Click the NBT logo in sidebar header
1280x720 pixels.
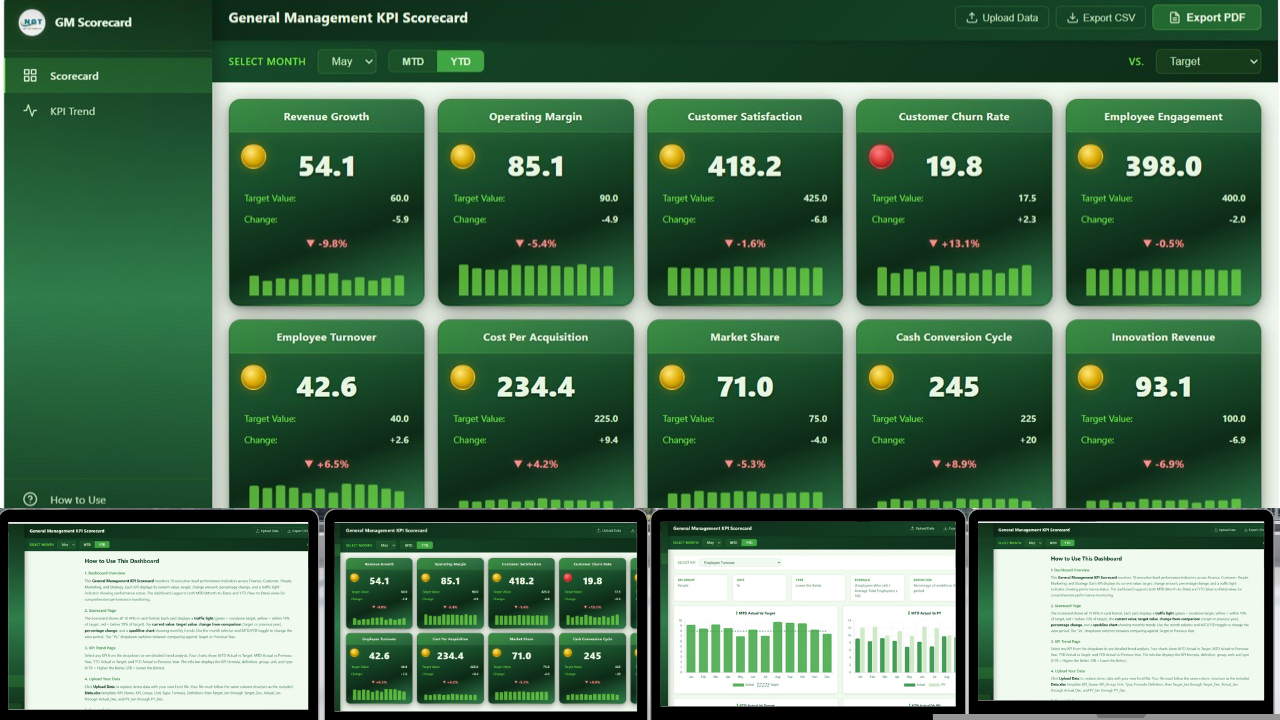tap(32, 22)
